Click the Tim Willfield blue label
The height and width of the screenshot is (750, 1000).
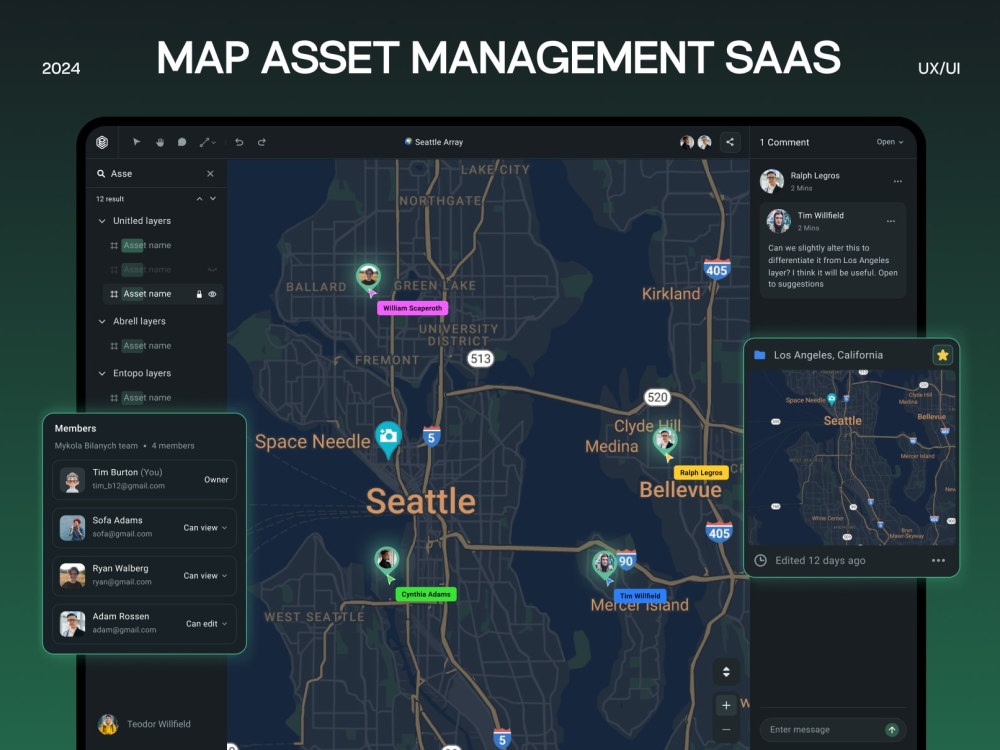[x=640, y=596]
